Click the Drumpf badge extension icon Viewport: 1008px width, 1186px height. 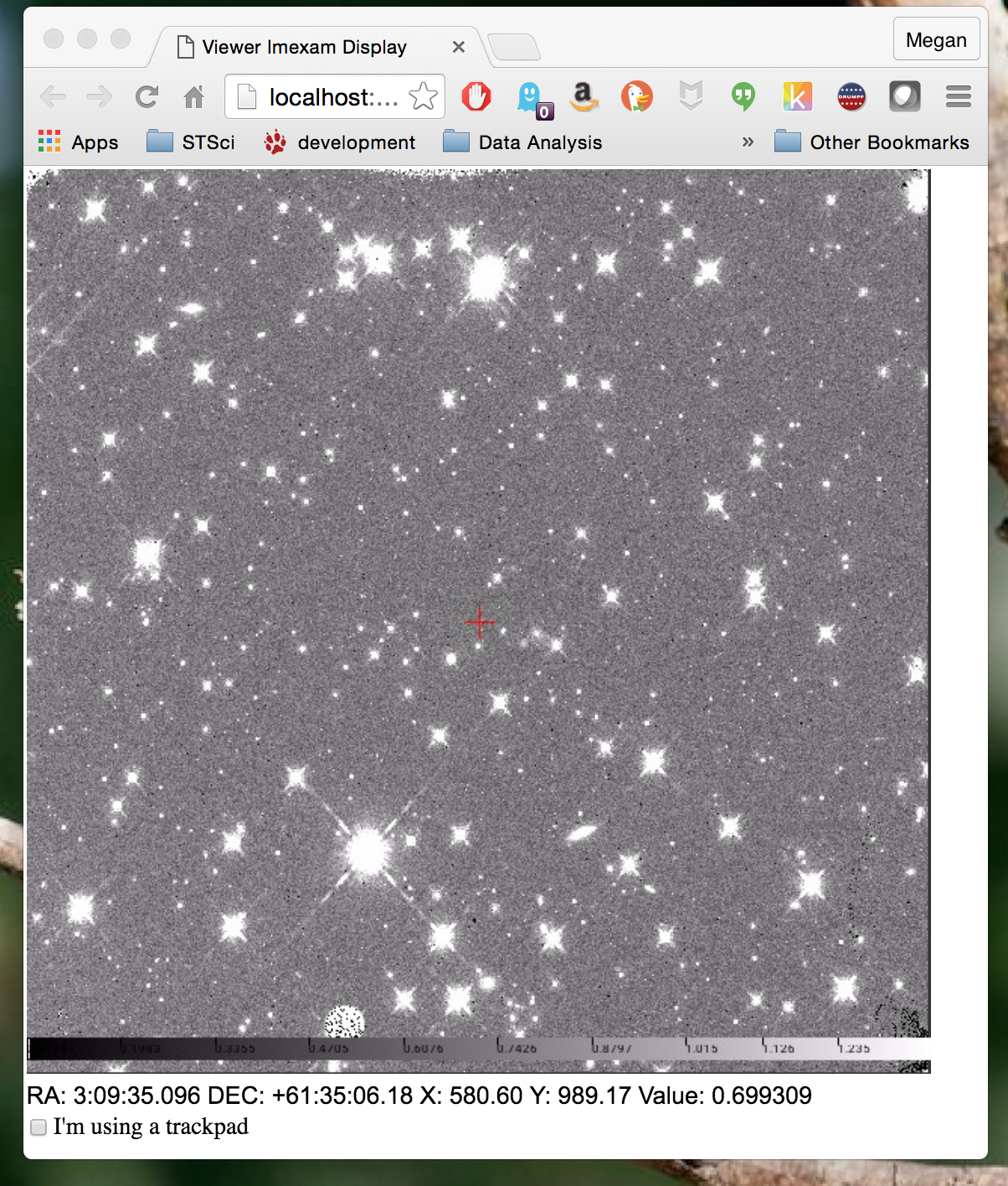[851, 97]
